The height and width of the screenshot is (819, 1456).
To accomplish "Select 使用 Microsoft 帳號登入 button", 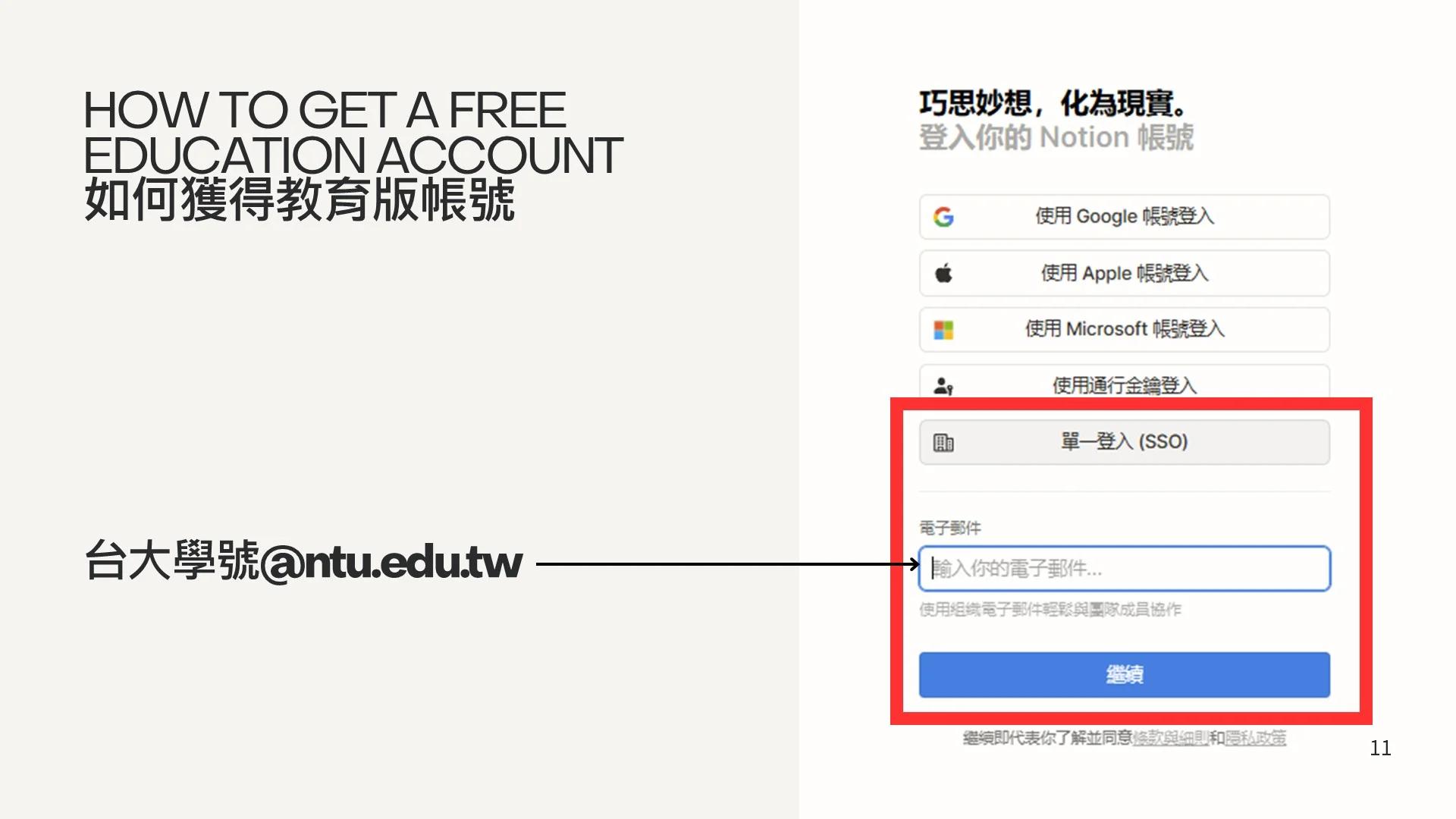I will (x=1125, y=329).
